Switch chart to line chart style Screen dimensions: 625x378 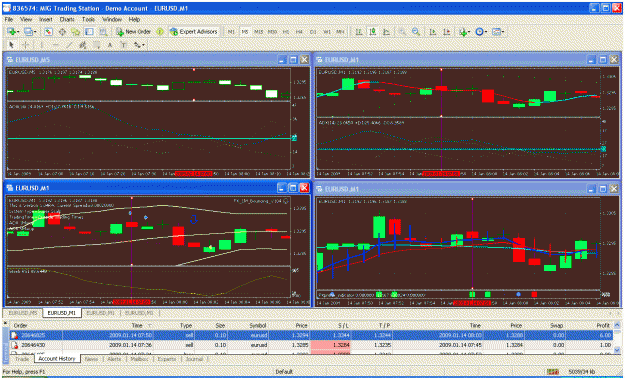(386, 32)
